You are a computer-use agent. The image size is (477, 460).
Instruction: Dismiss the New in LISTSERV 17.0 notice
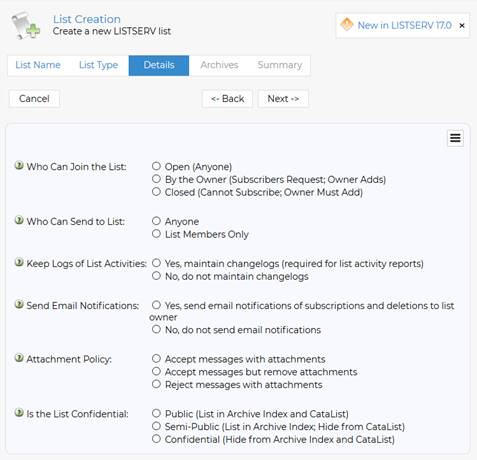click(x=462, y=25)
